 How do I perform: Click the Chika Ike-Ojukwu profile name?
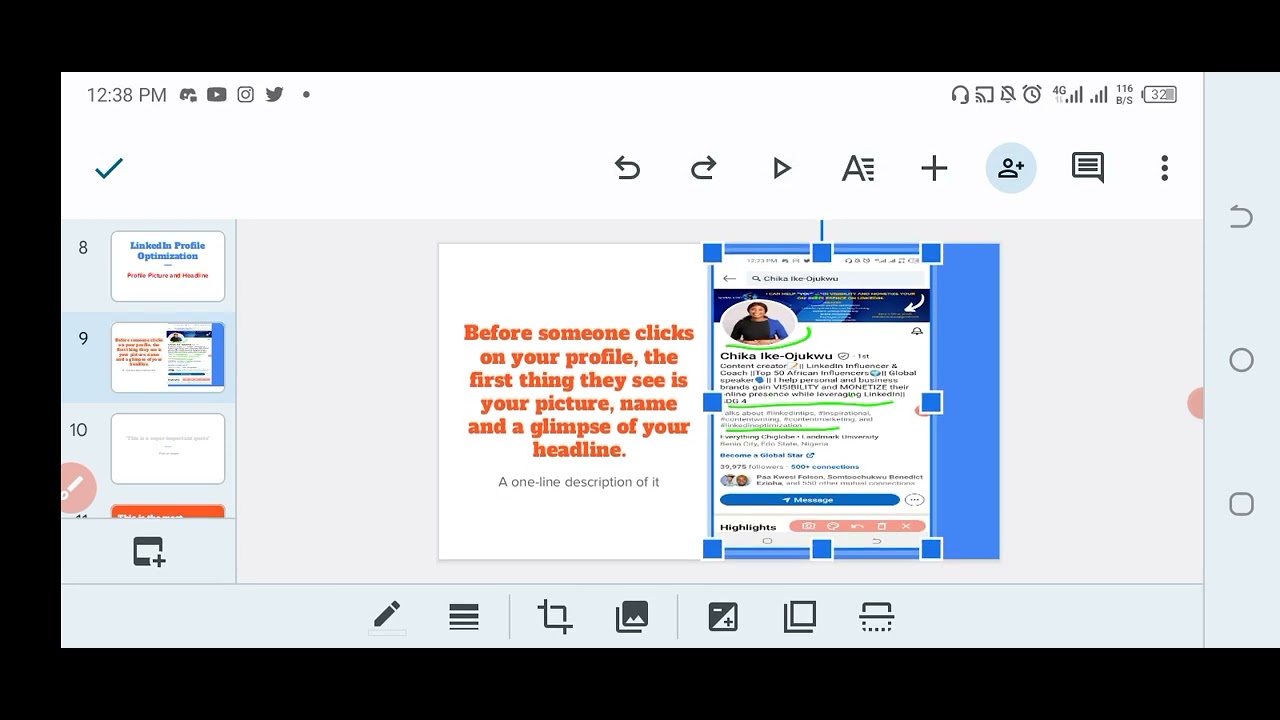click(x=776, y=355)
